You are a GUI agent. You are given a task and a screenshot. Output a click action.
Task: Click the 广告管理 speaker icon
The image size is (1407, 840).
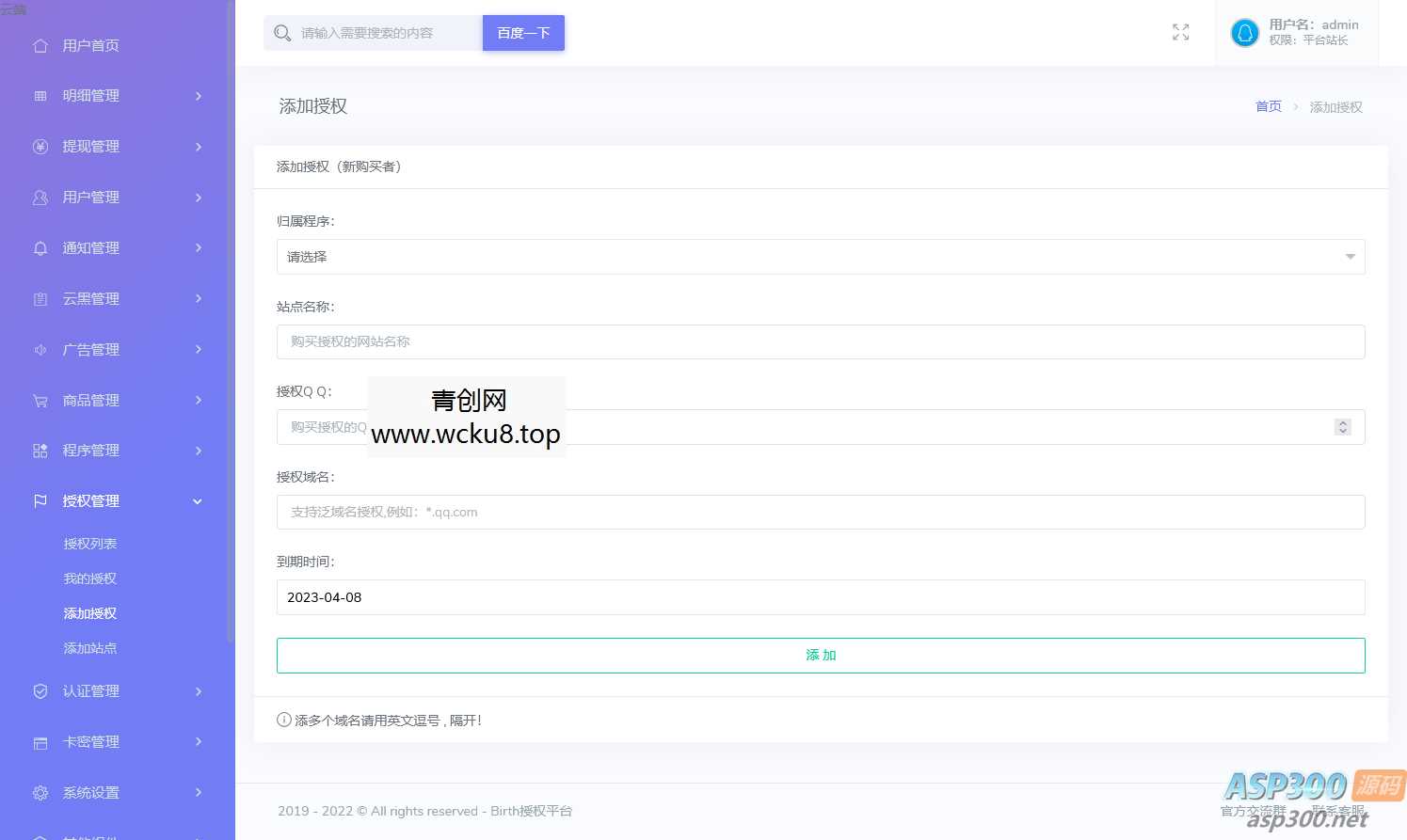point(40,349)
